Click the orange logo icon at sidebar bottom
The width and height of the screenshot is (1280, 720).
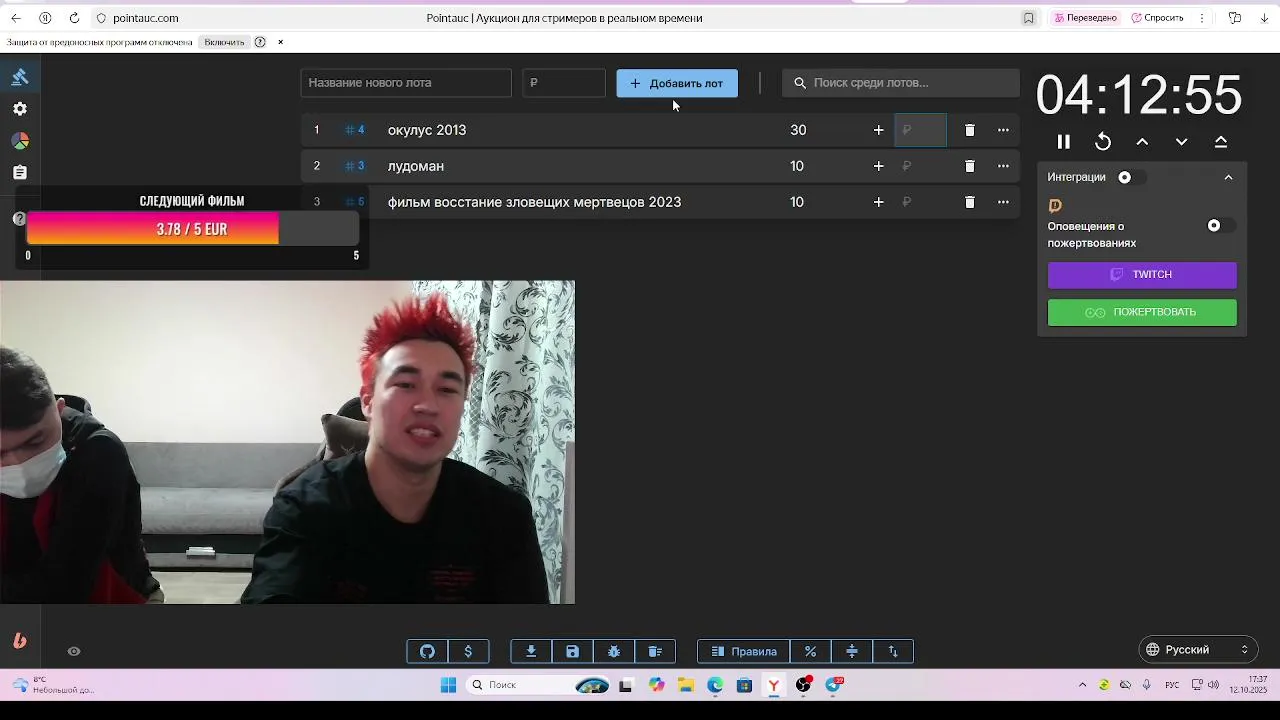(19, 641)
